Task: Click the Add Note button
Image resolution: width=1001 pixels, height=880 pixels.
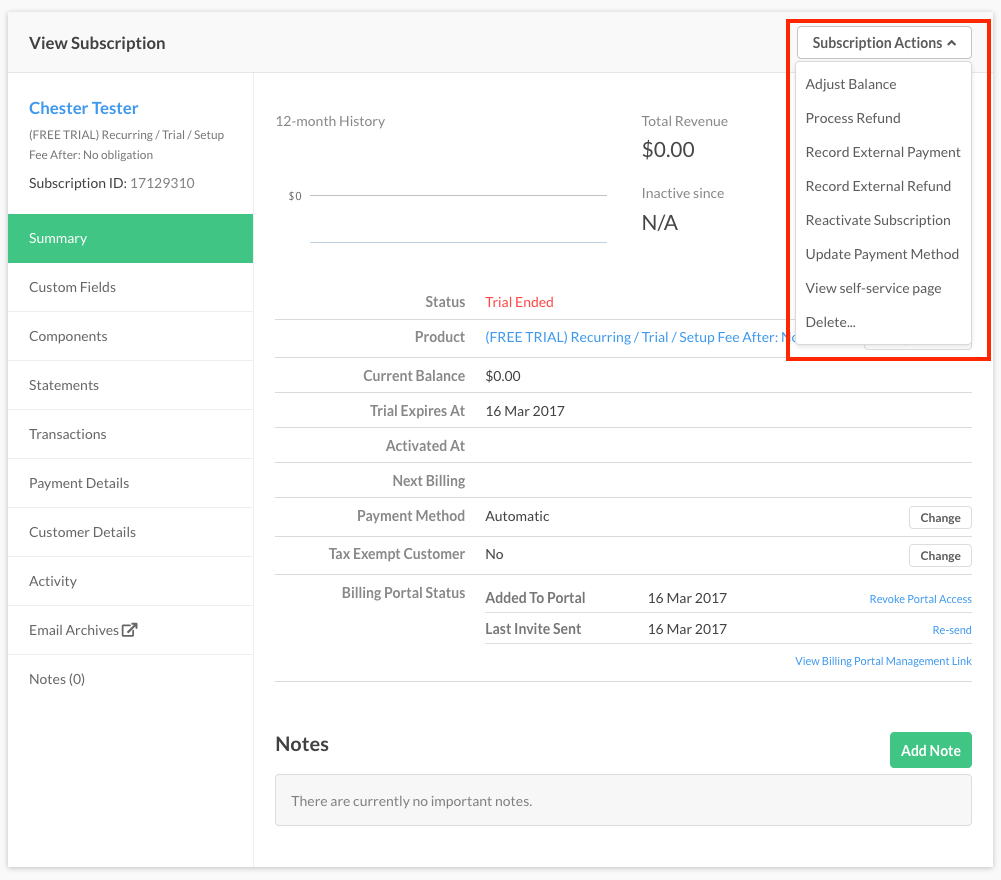Action: pyautogui.click(x=930, y=750)
